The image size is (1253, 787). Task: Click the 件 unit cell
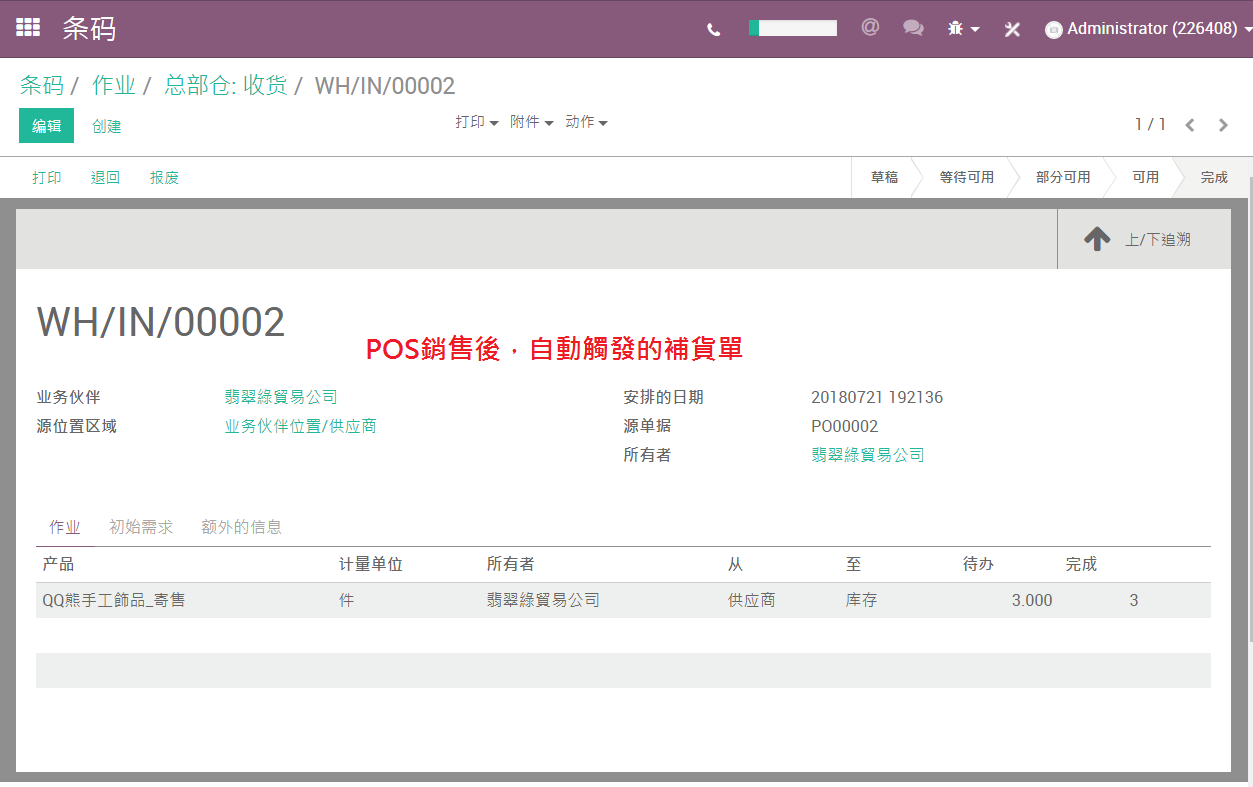[346, 600]
